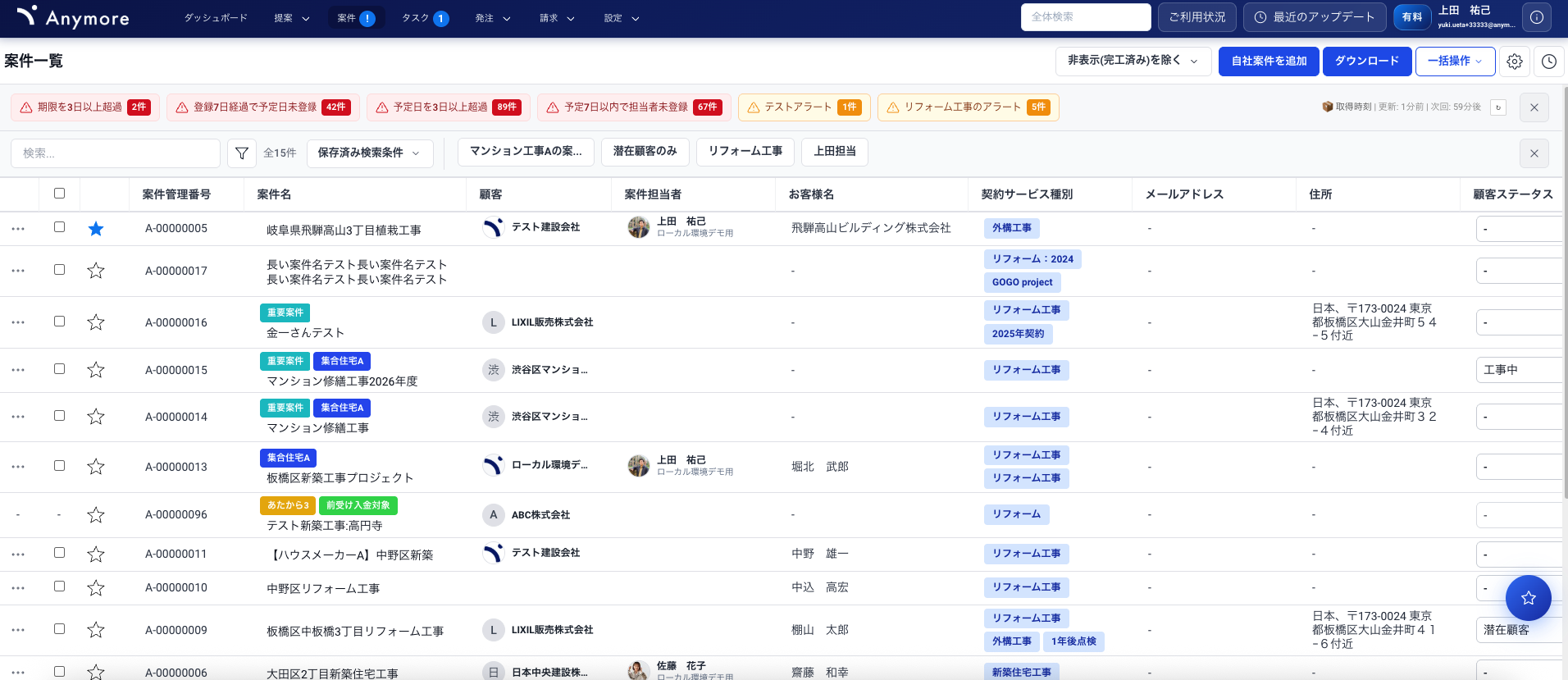Open customer status dropdown showing 工事中
The width and height of the screenshot is (1568, 680).
tap(1519, 370)
